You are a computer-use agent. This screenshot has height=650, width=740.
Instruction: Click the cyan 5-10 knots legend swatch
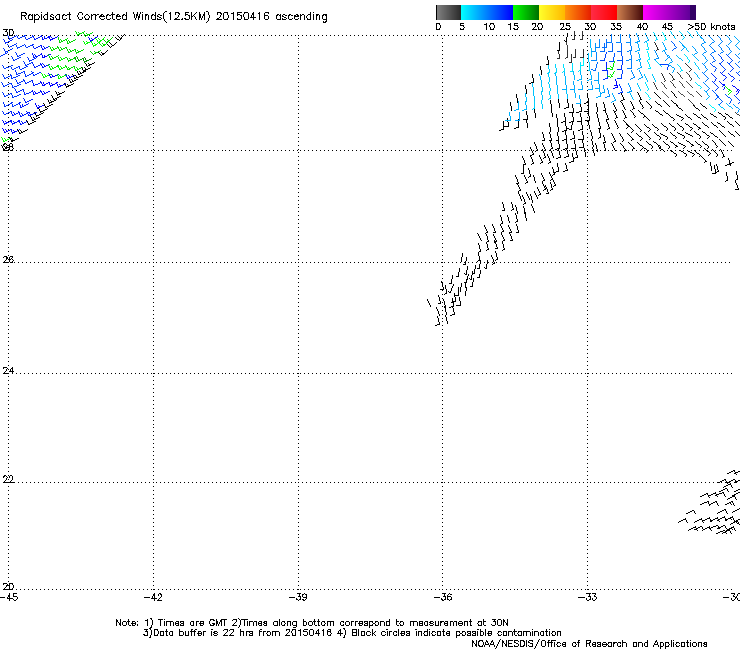tap(474, 12)
